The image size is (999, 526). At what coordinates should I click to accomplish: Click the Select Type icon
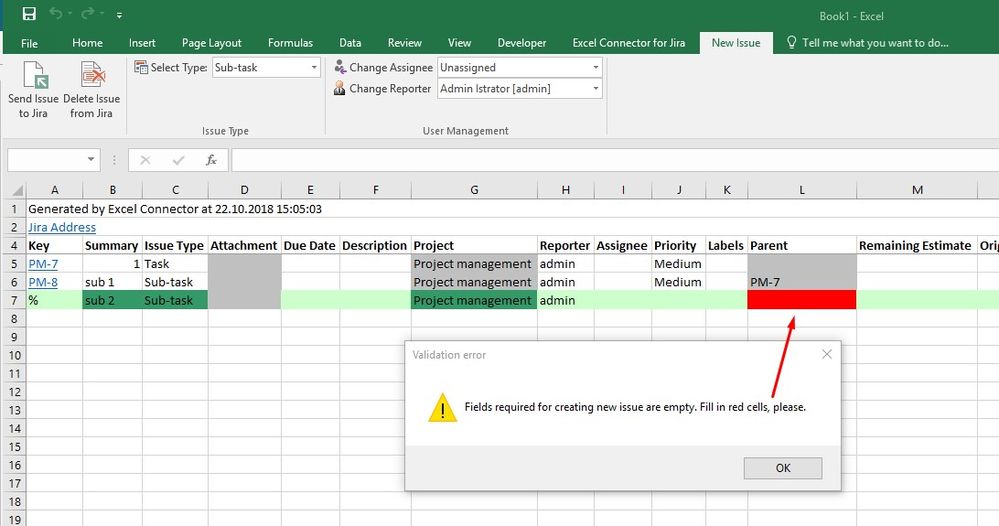tap(141, 67)
